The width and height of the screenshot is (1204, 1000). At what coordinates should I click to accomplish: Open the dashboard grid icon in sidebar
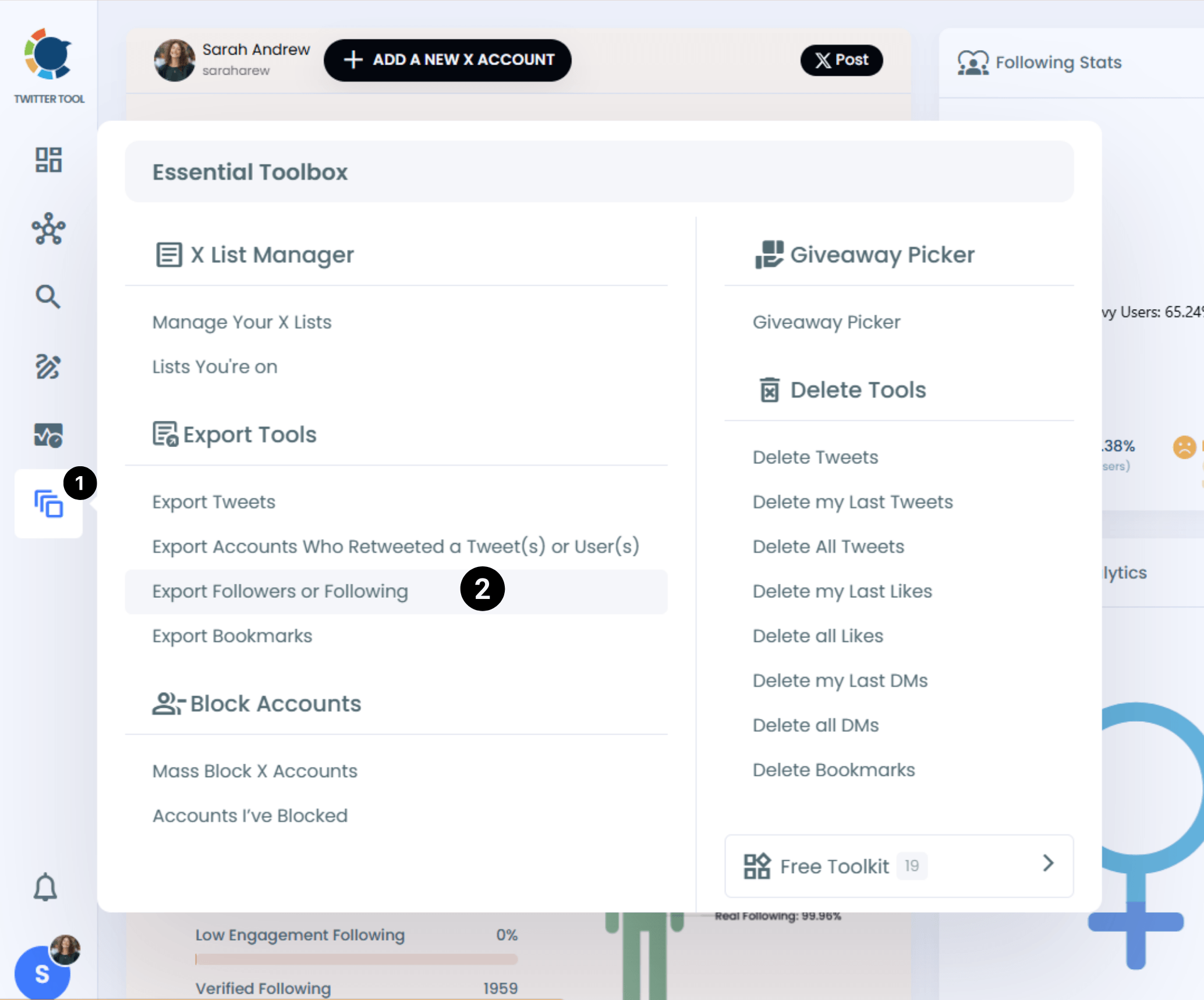click(x=48, y=159)
